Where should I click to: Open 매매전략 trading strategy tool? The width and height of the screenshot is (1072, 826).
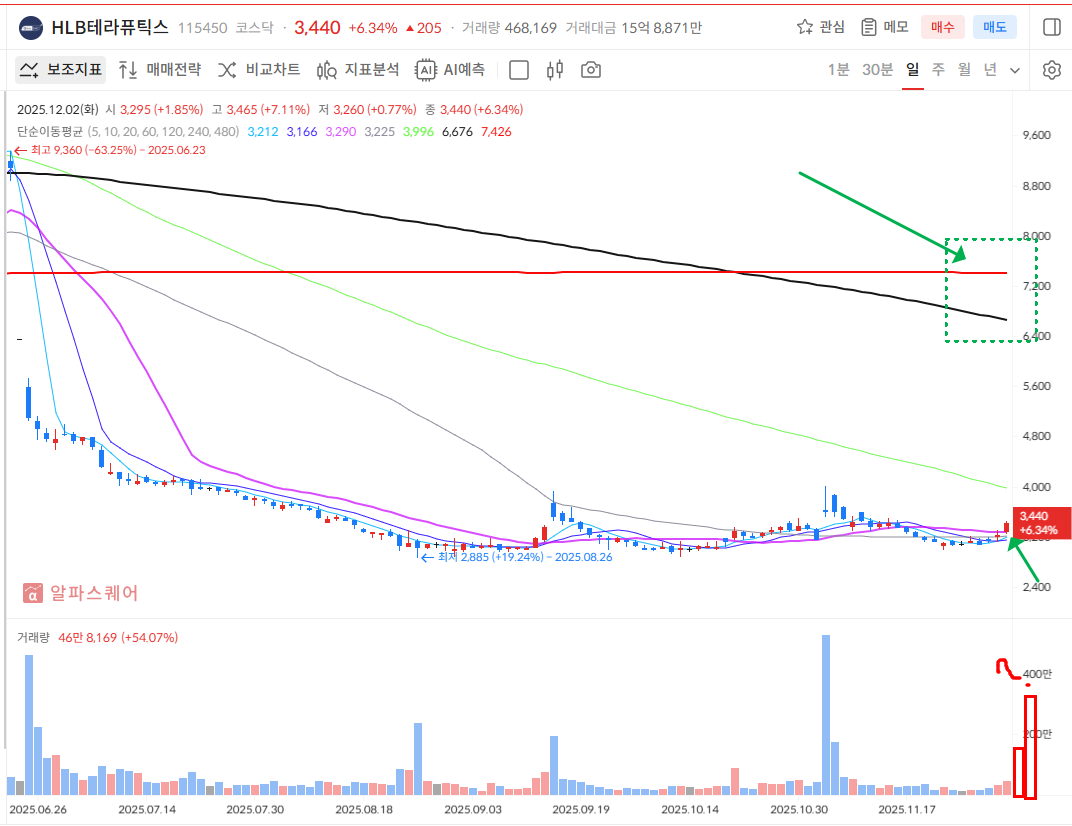click(159, 70)
